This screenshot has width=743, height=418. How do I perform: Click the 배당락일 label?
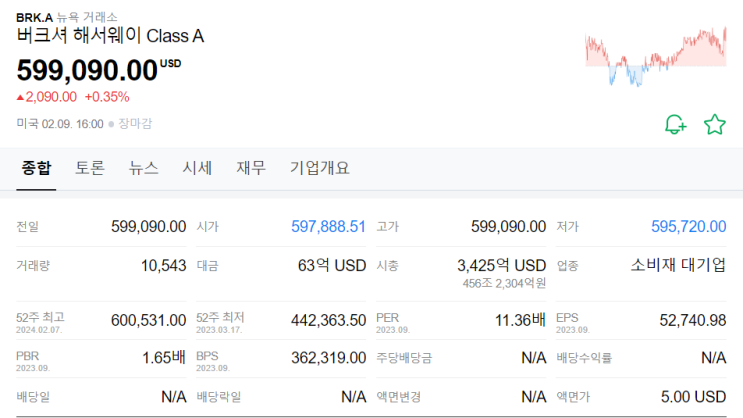pos(219,397)
